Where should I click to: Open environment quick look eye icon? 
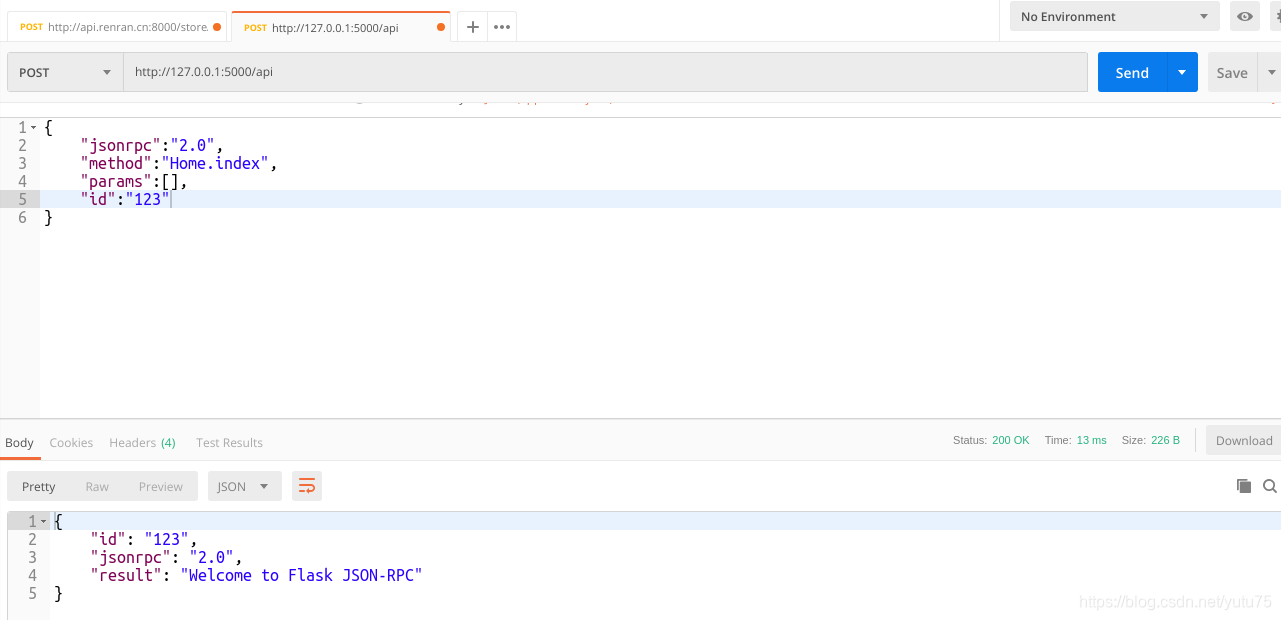[1244, 17]
